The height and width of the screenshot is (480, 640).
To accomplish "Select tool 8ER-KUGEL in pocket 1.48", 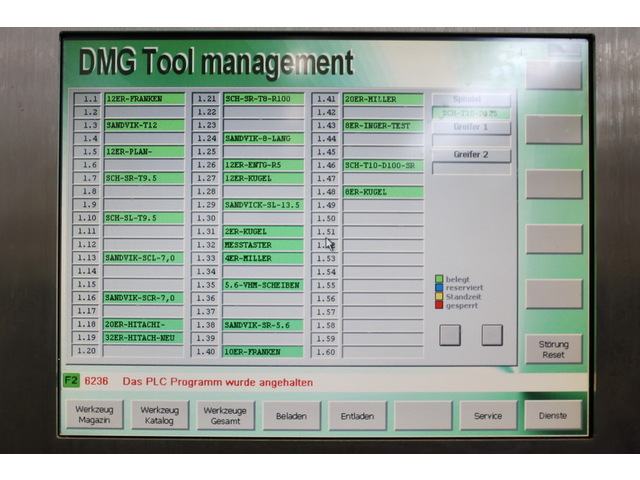I will [383, 192].
